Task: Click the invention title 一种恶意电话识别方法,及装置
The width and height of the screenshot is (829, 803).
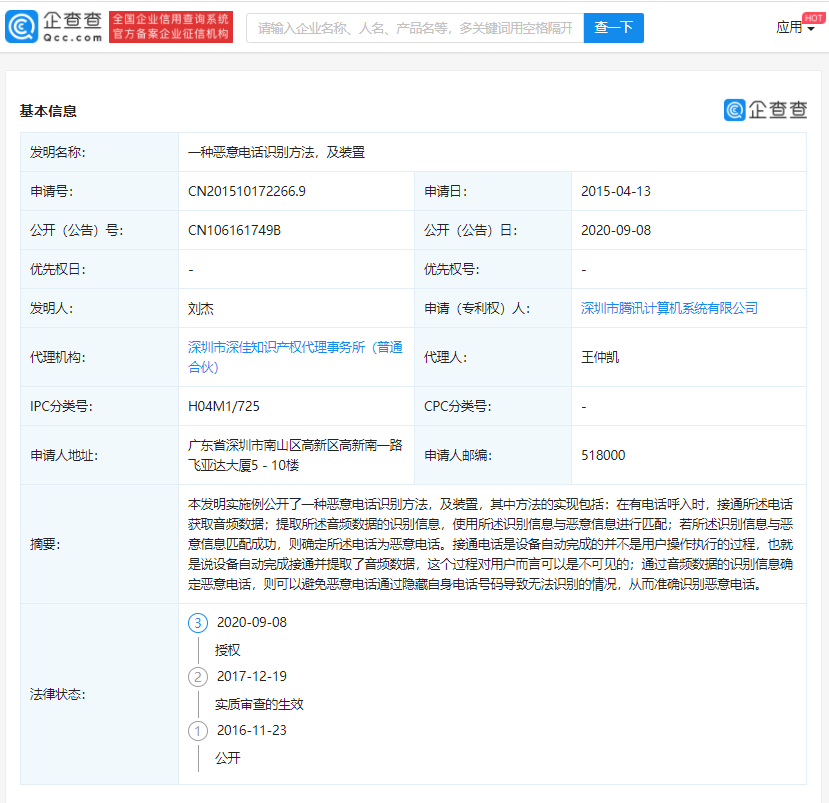Action: point(276,152)
